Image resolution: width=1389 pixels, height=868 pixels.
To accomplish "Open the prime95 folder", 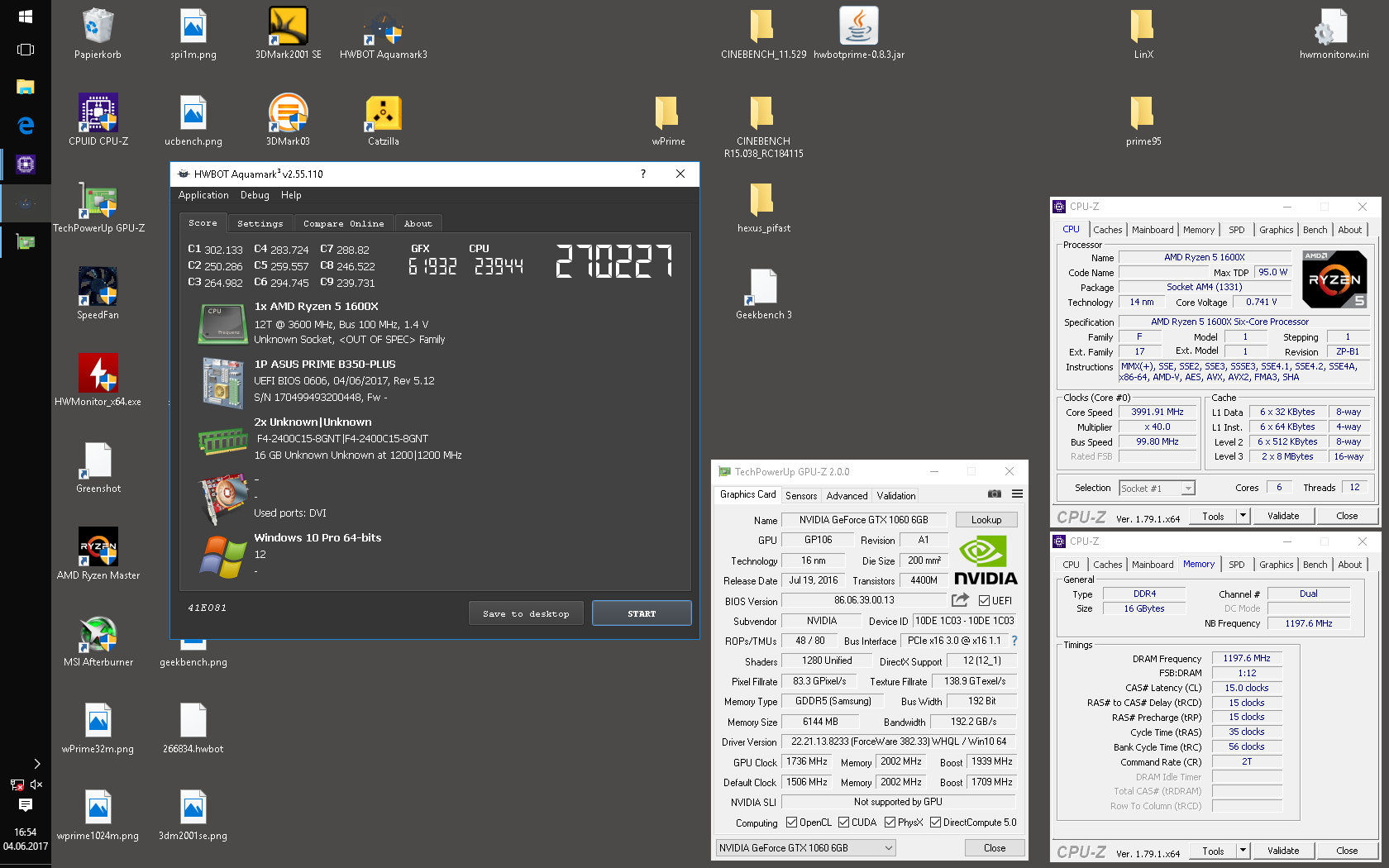I will tap(1143, 120).
